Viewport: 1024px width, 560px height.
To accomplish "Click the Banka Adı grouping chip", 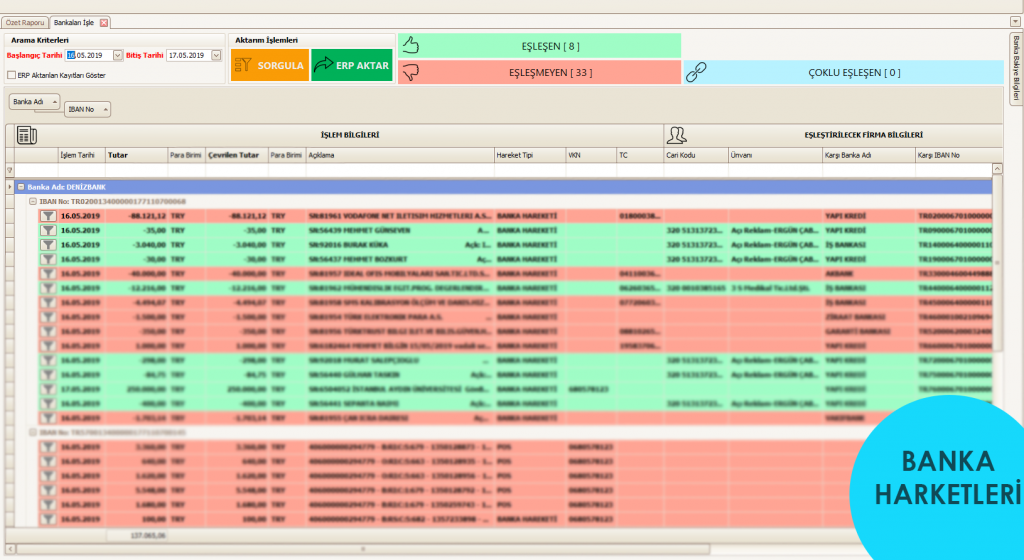I will tap(34, 102).
